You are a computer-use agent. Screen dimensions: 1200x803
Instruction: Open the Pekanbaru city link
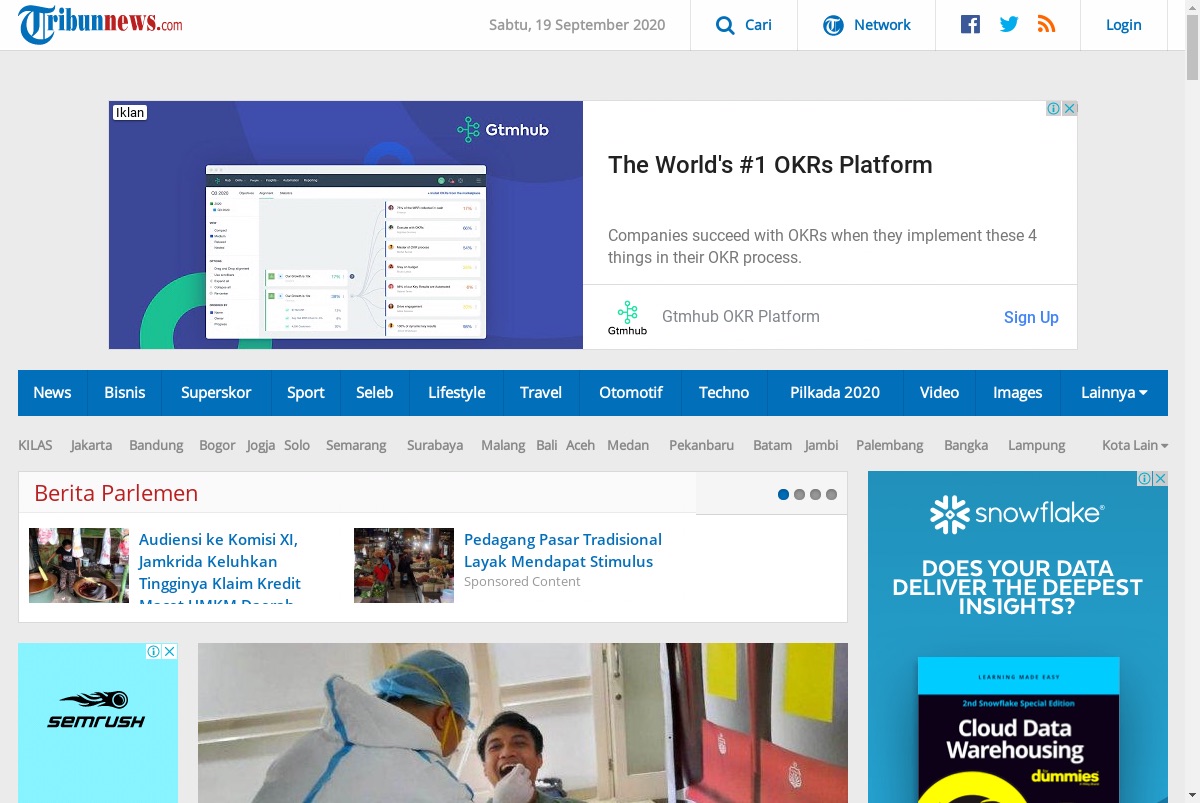pos(702,445)
